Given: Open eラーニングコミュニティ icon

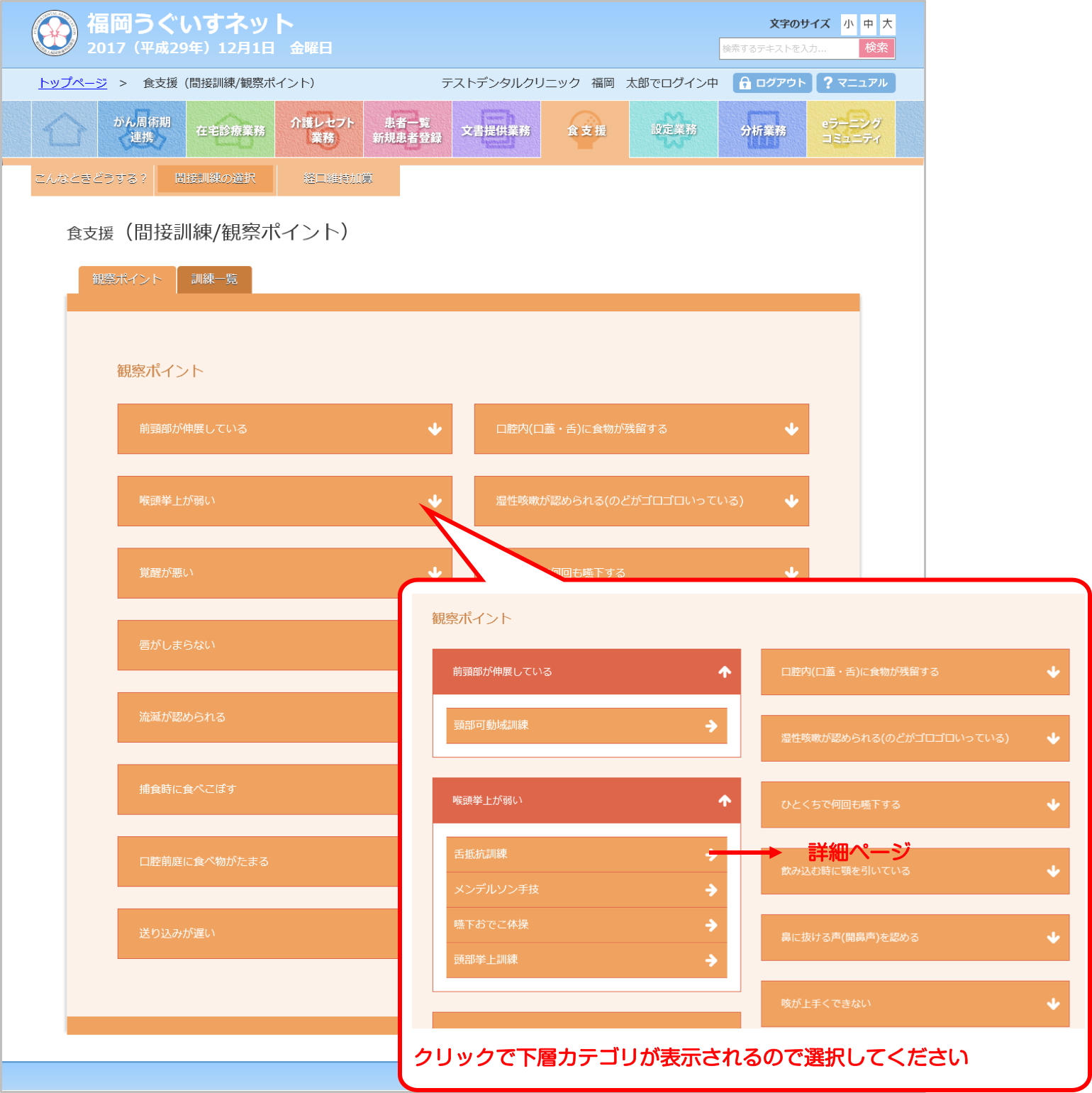Looking at the screenshot, I should point(851,129).
